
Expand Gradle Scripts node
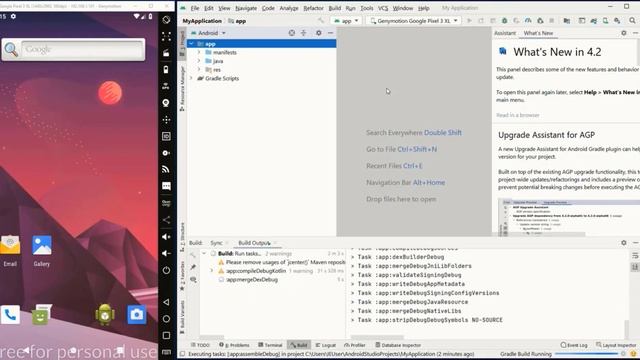(191, 78)
